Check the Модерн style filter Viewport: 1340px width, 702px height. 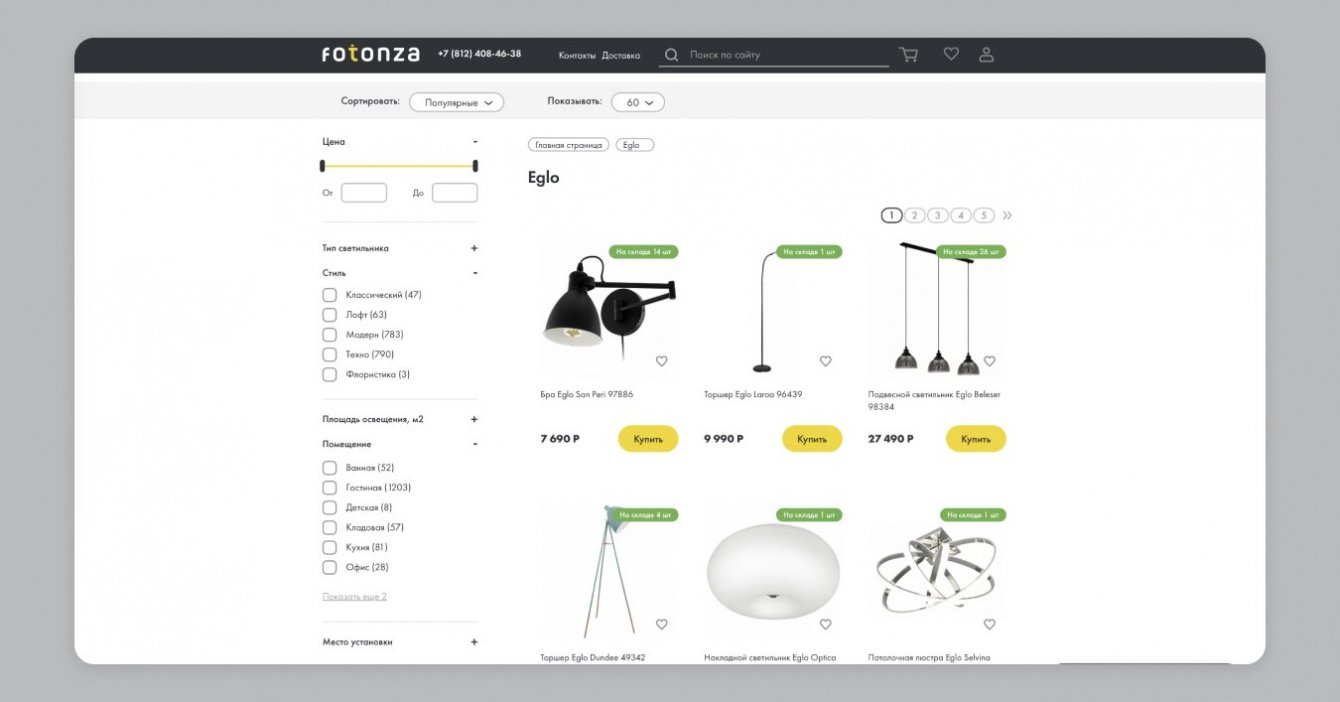point(329,335)
